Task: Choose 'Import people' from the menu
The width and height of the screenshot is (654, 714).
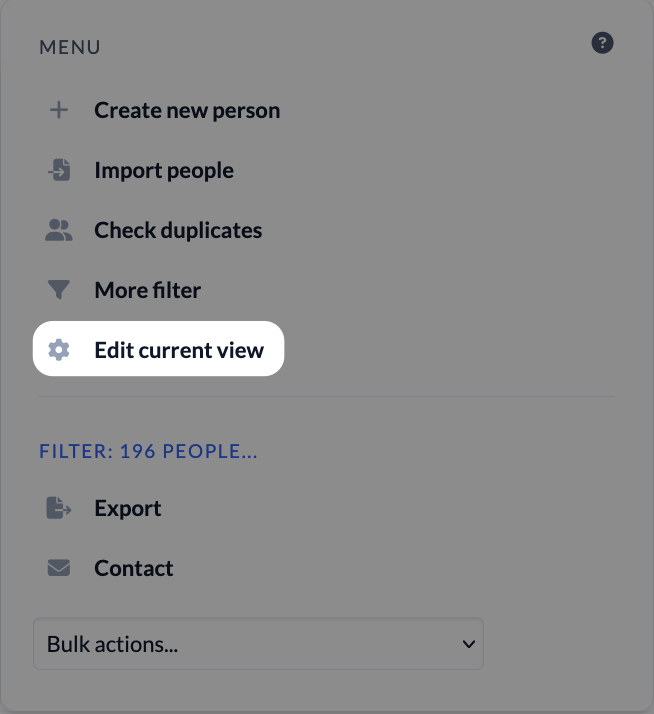Action: [164, 170]
